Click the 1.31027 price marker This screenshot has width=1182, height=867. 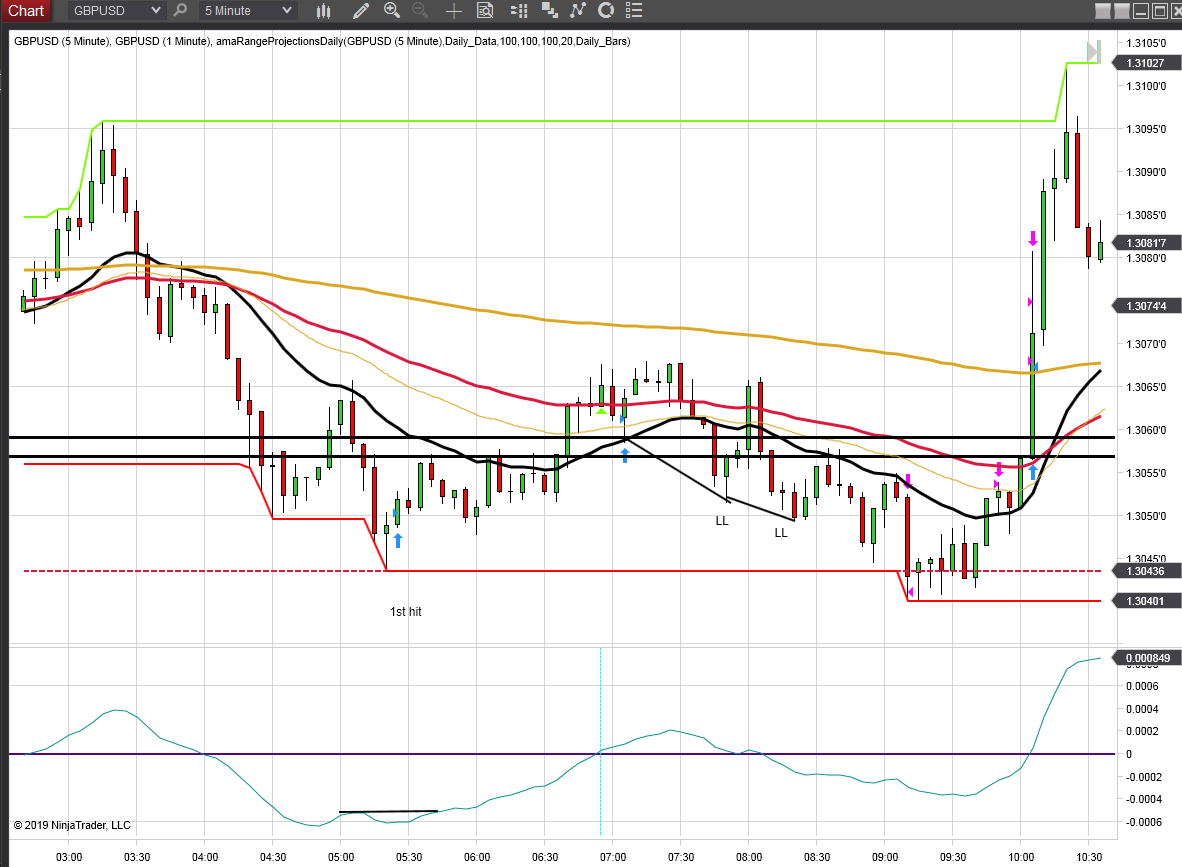[x=1145, y=63]
